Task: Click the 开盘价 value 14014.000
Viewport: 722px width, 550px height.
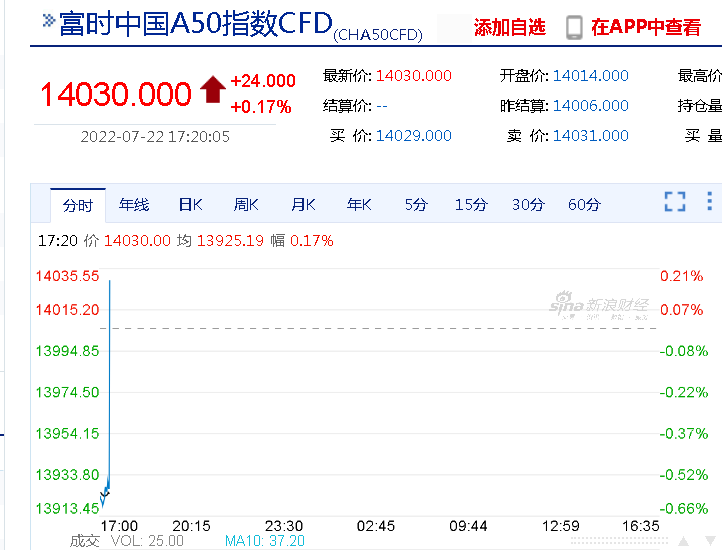Action: point(591,76)
